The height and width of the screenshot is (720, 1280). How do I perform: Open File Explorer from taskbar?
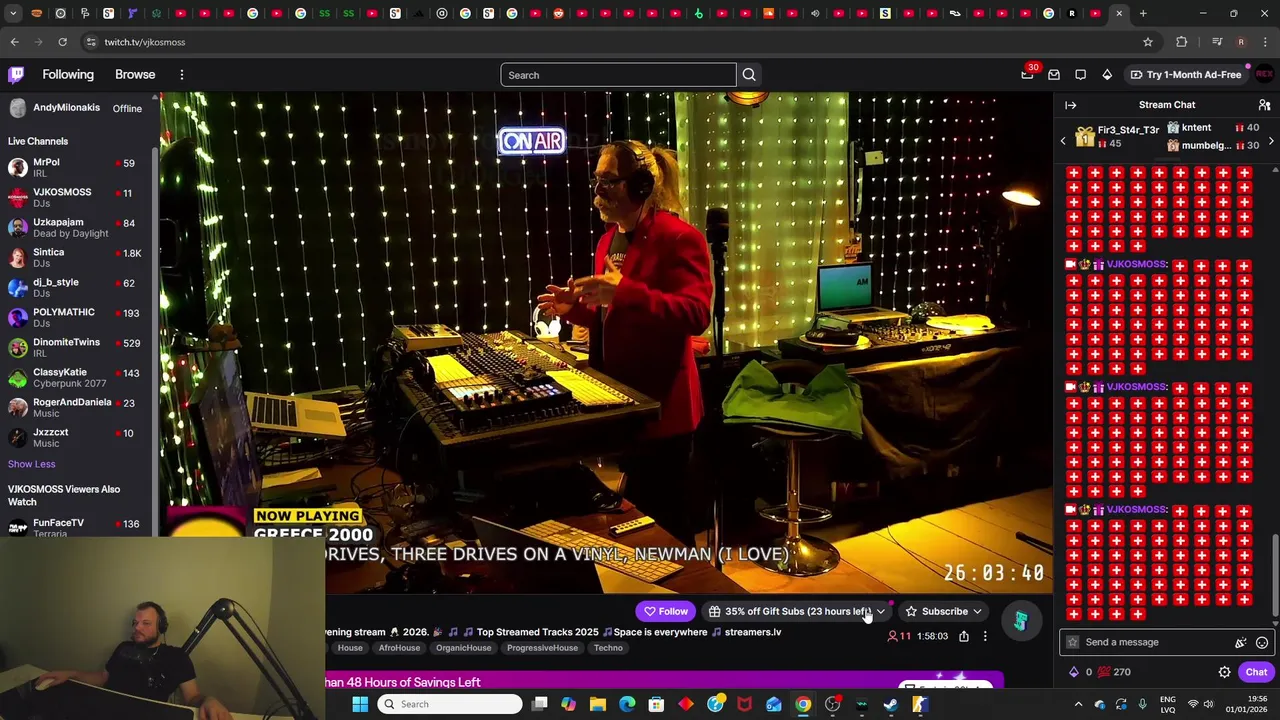pyautogui.click(x=597, y=704)
